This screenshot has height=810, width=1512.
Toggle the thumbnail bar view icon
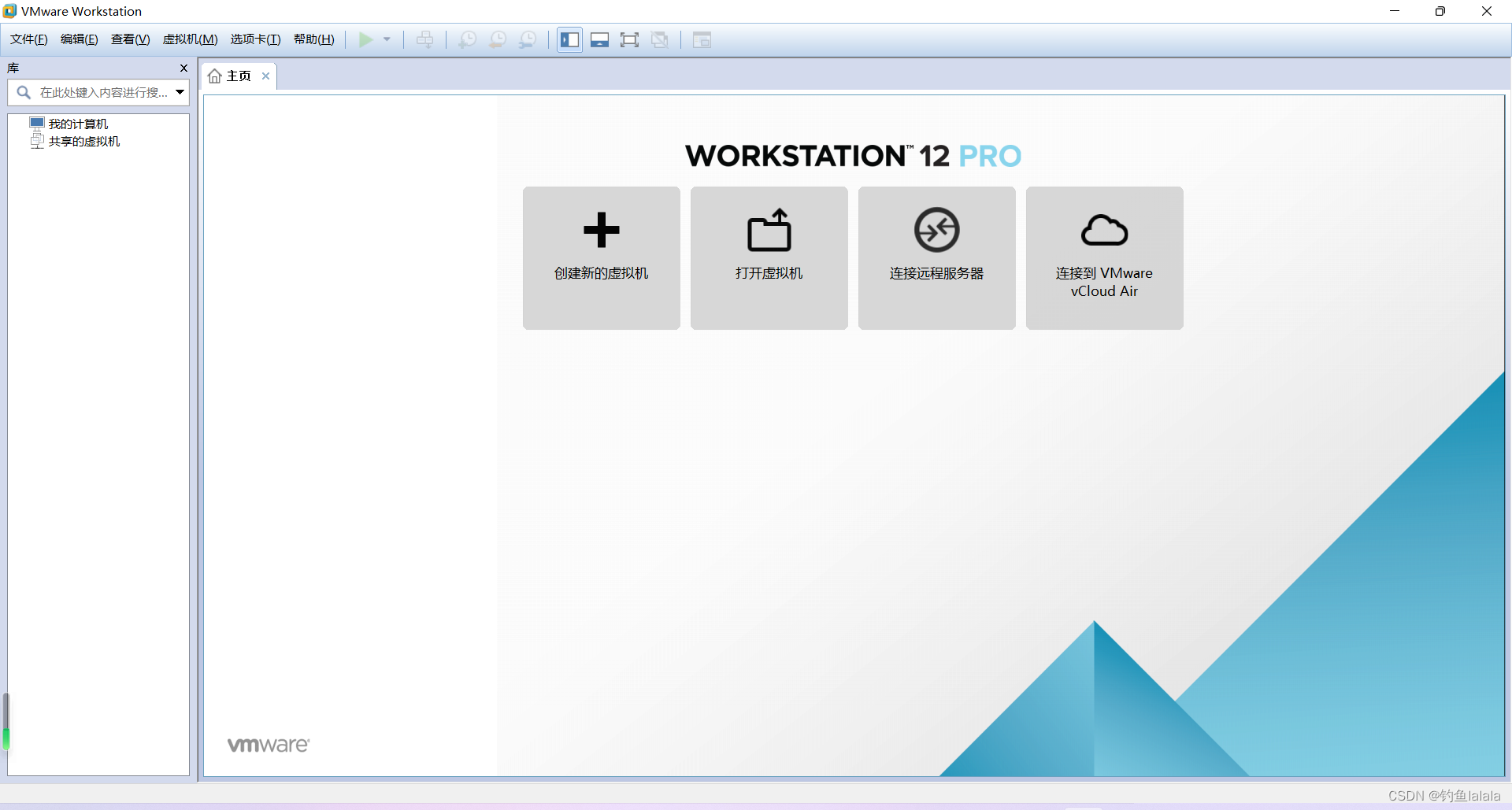pyautogui.click(x=599, y=39)
